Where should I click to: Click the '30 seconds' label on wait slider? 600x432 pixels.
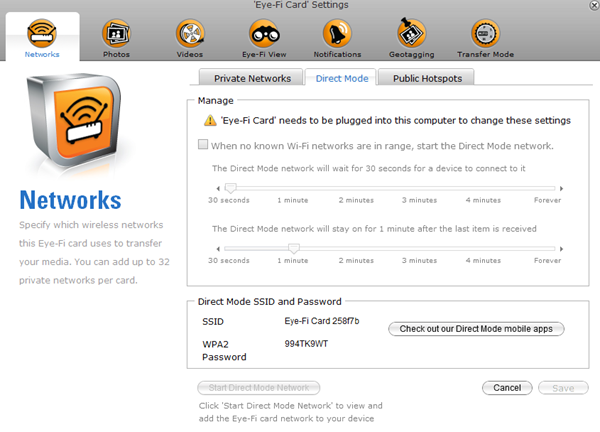coord(229,200)
